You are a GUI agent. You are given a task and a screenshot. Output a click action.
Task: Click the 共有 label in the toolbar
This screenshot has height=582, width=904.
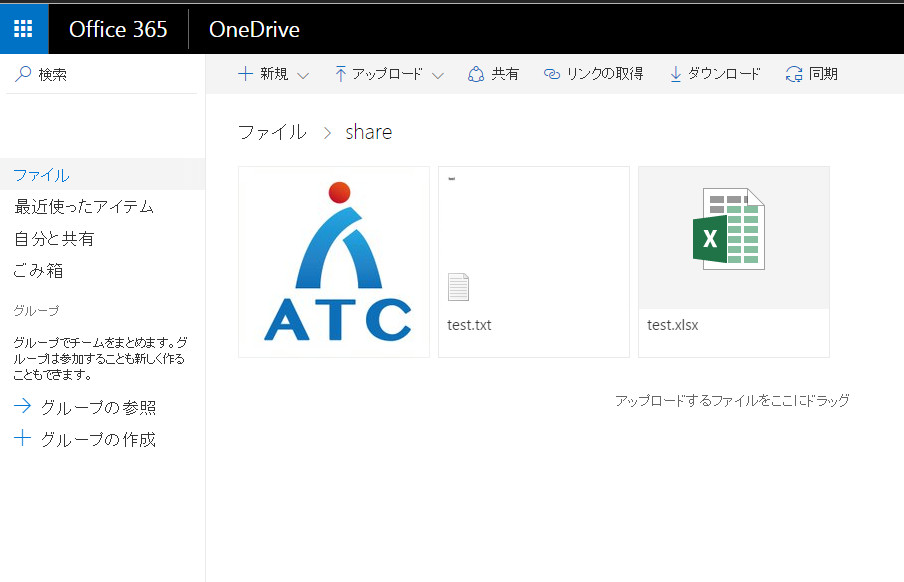505,74
